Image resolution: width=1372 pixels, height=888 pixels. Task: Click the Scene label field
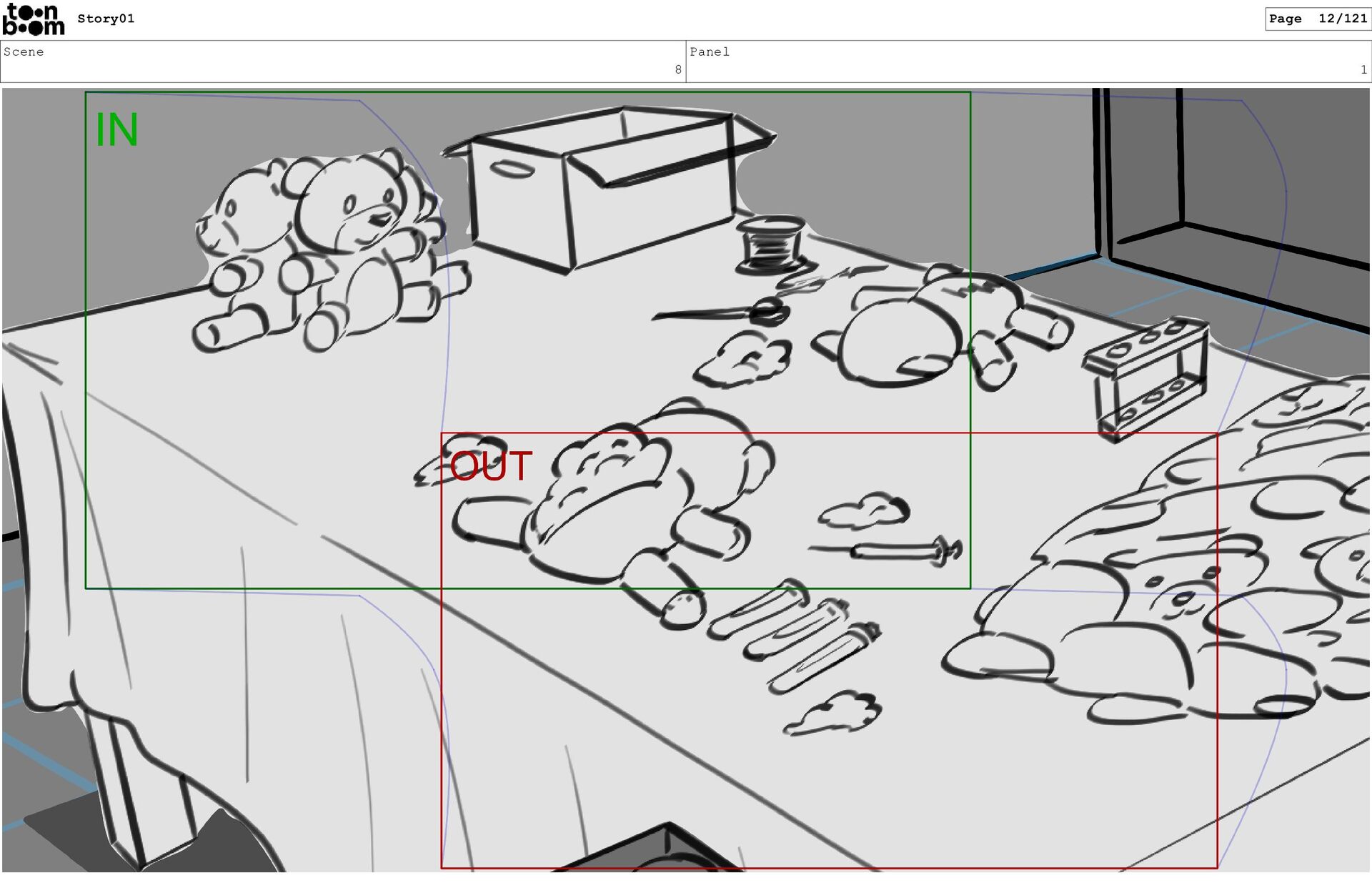(24, 51)
